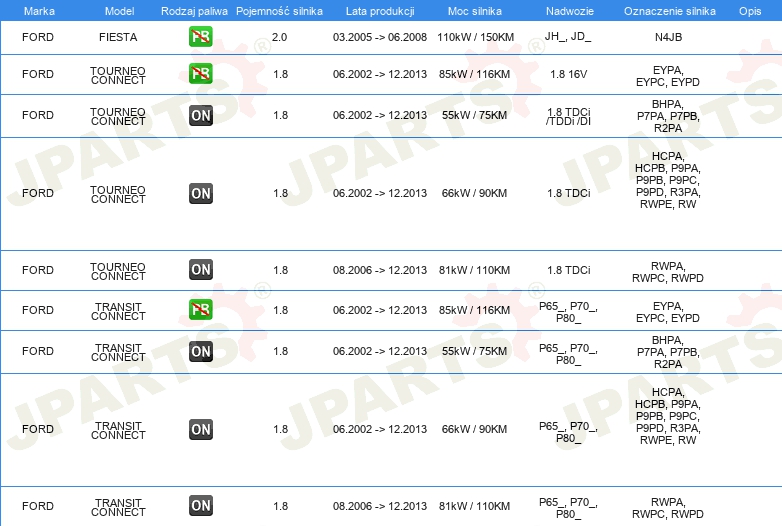Select Tourneo Connect 85kW / 116KM power cell
Image resolution: width=782 pixels, height=526 pixels.
click(x=474, y=74)
